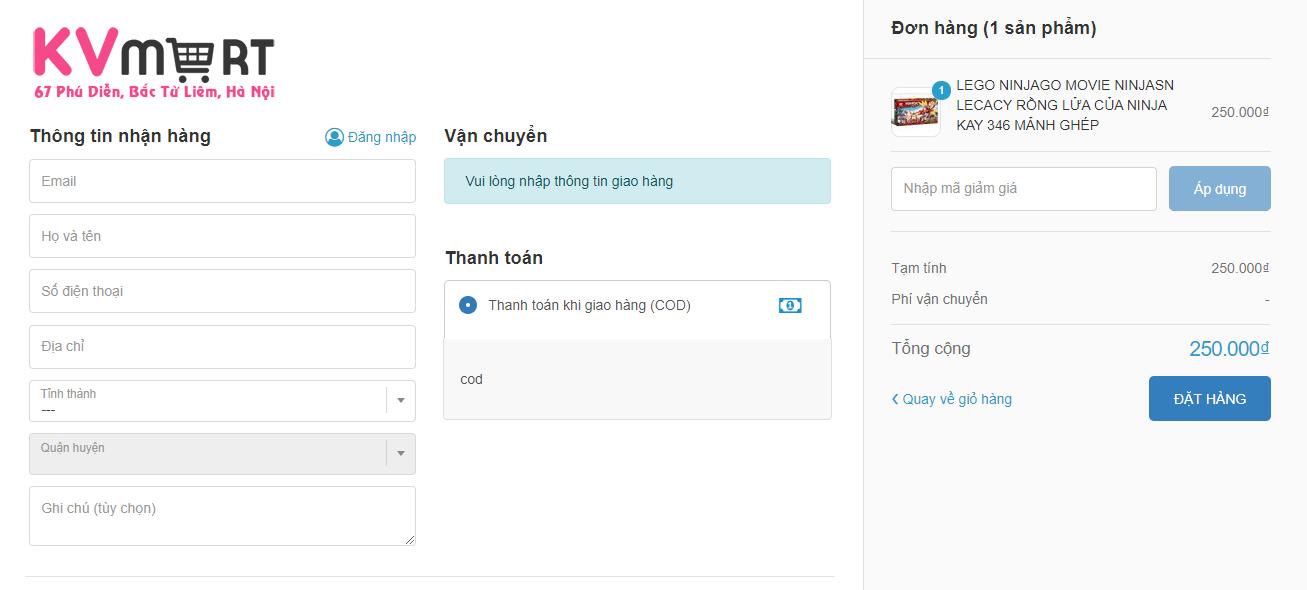Open the Quận huyện dropdown
1307x590 pixels.
[222, 454]
